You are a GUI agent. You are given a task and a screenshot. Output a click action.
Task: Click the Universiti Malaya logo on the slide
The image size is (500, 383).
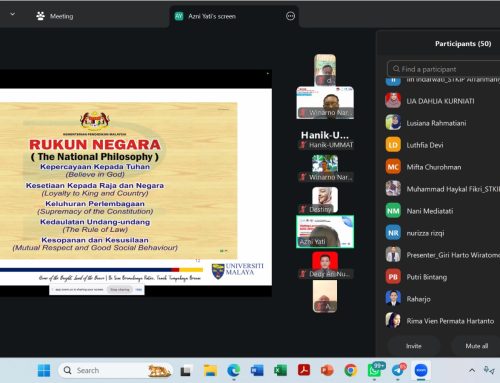click(238, 271)
